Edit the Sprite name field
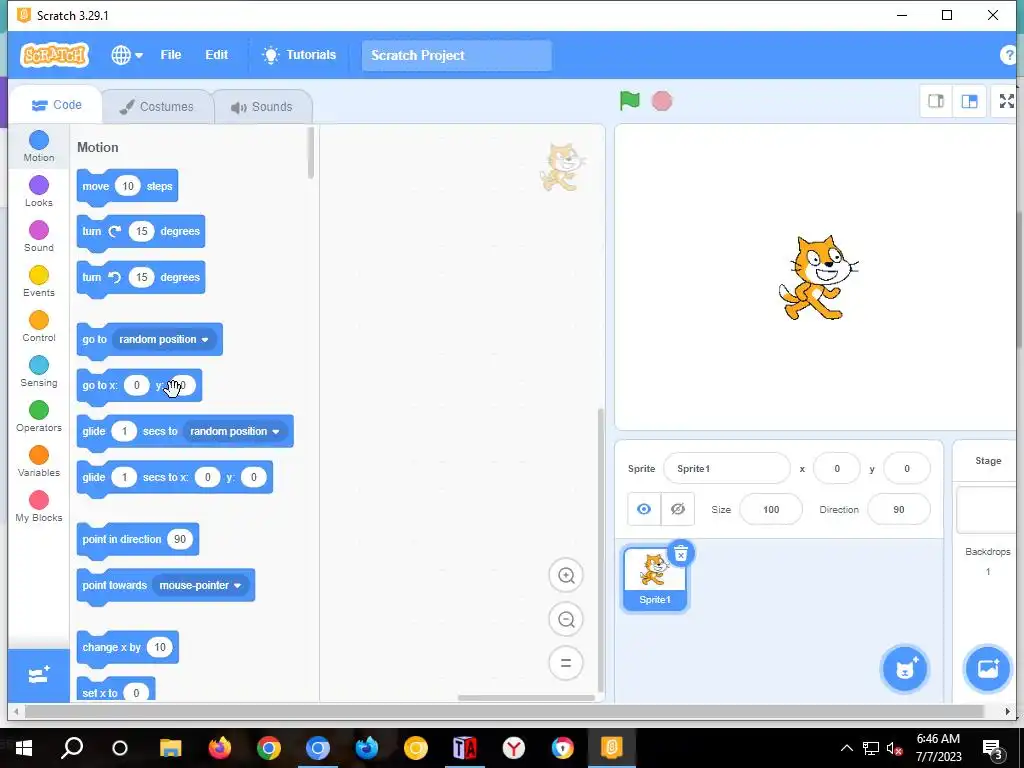 726,468
